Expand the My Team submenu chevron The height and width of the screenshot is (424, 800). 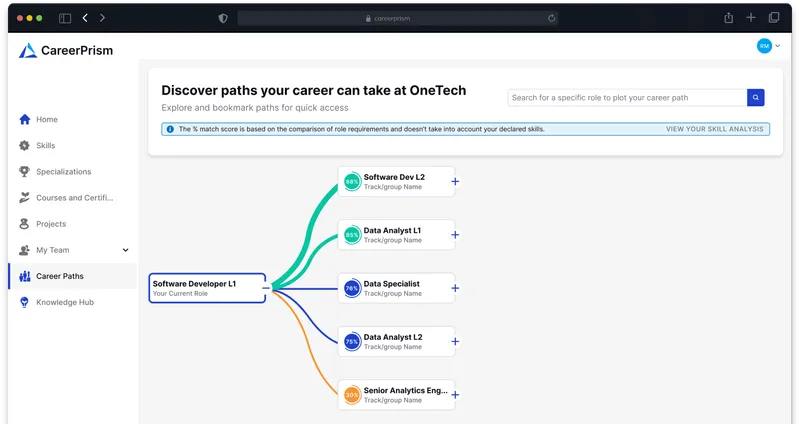tap(126, 250)
